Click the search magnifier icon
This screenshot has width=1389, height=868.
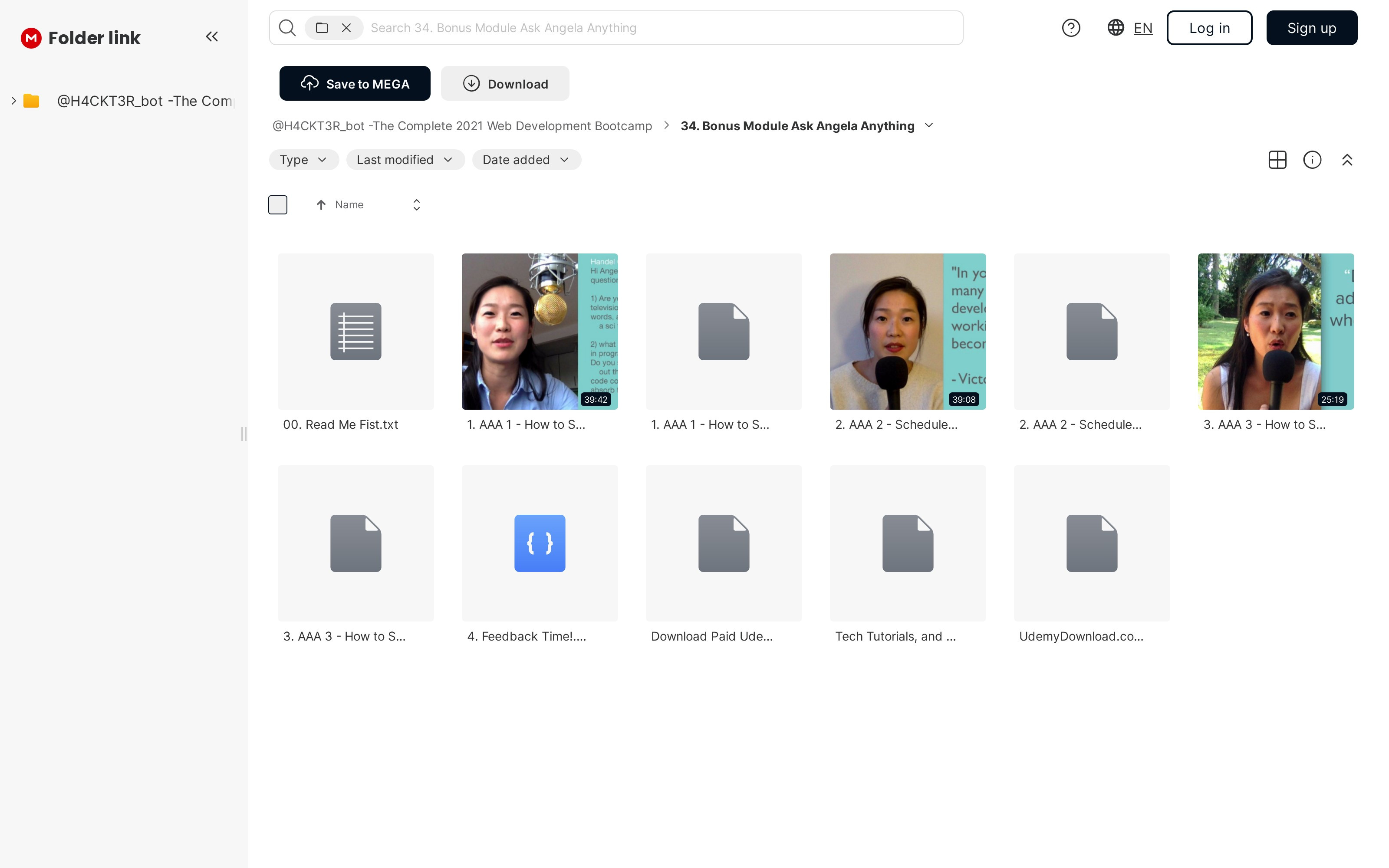287,27
